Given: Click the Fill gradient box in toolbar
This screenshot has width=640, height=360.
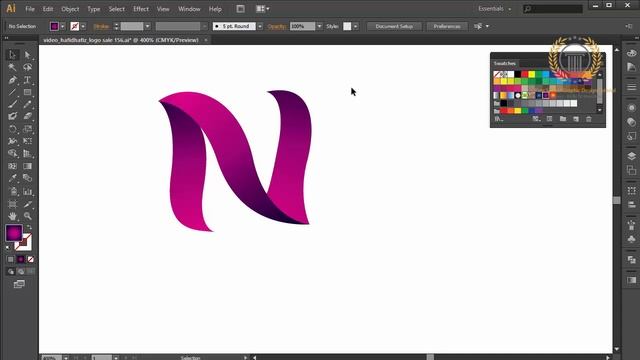Looking at the screenshot, I should pos(14,233).
